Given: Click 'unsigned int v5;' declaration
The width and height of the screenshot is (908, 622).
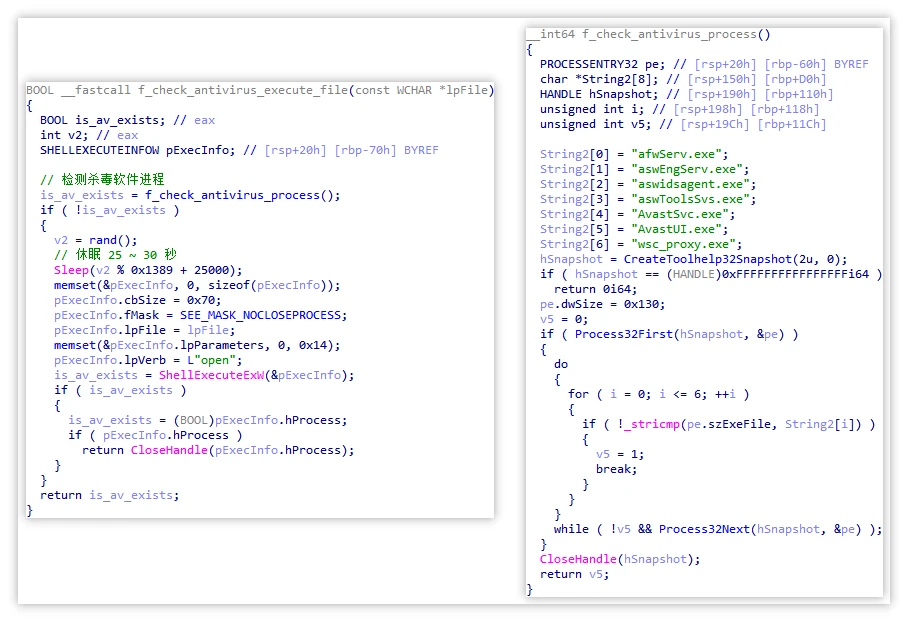Looking at the screenshot, I should coord(596,125).
